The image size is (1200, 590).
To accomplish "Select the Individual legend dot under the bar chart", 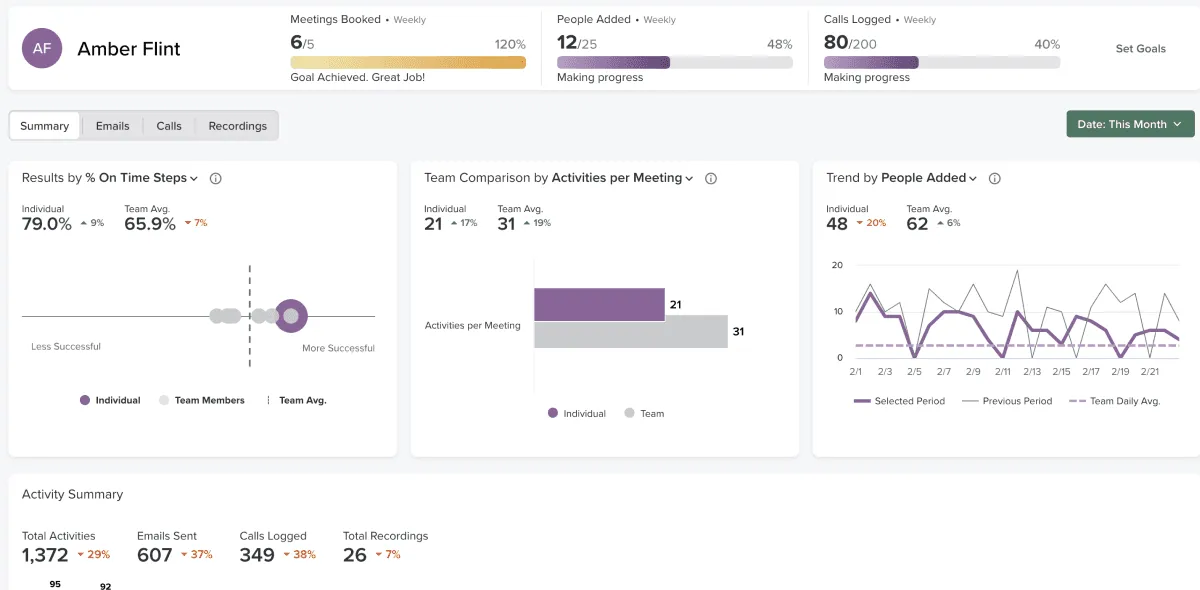I will point(551,413).
